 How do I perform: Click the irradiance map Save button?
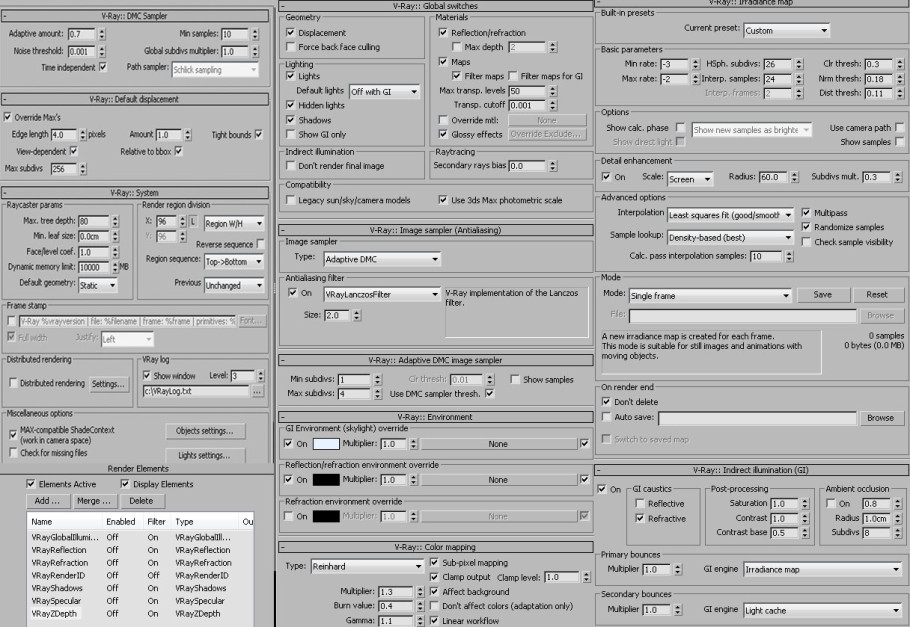tap(822, 295)
